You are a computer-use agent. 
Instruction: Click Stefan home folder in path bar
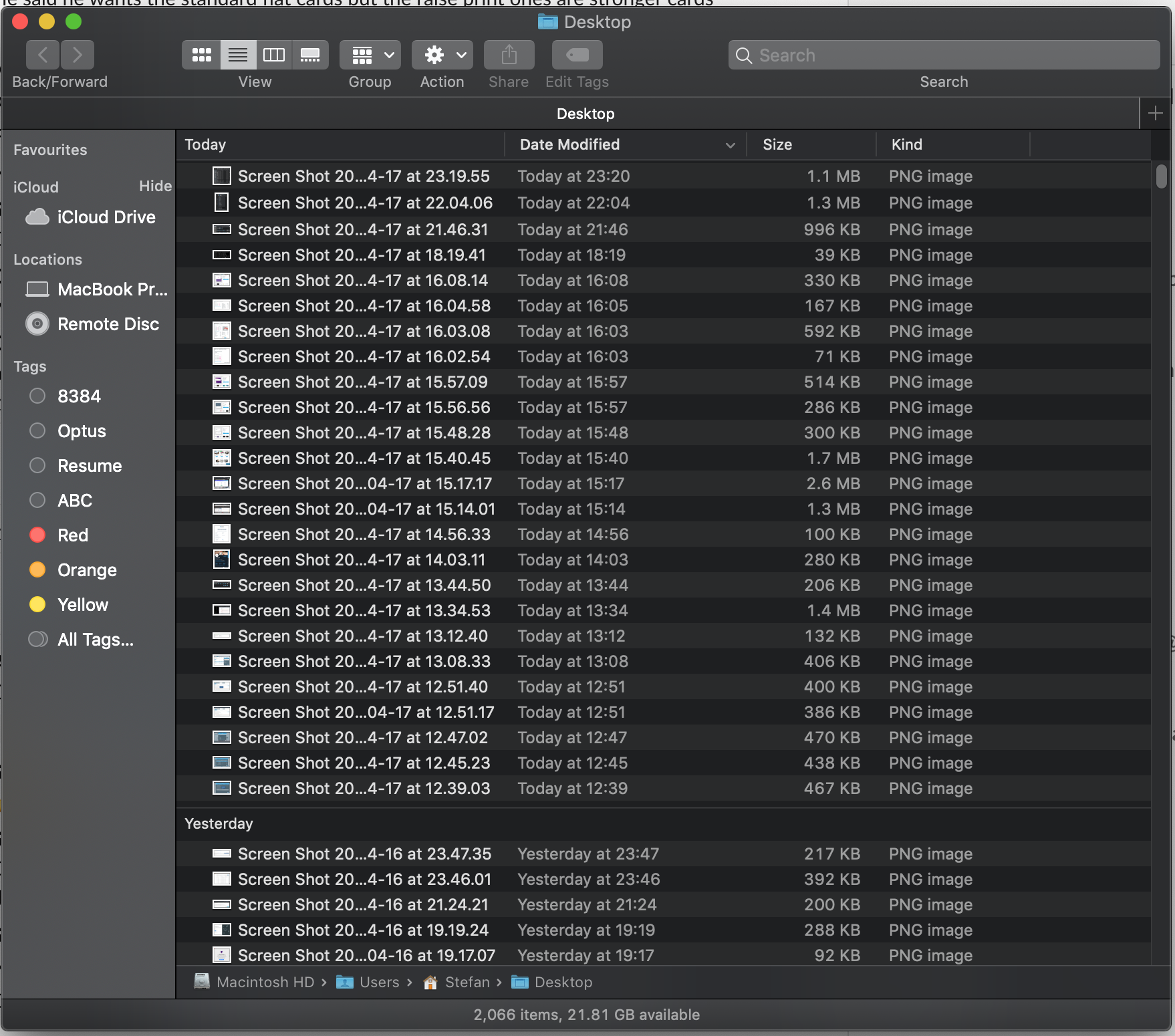(456, 982)
